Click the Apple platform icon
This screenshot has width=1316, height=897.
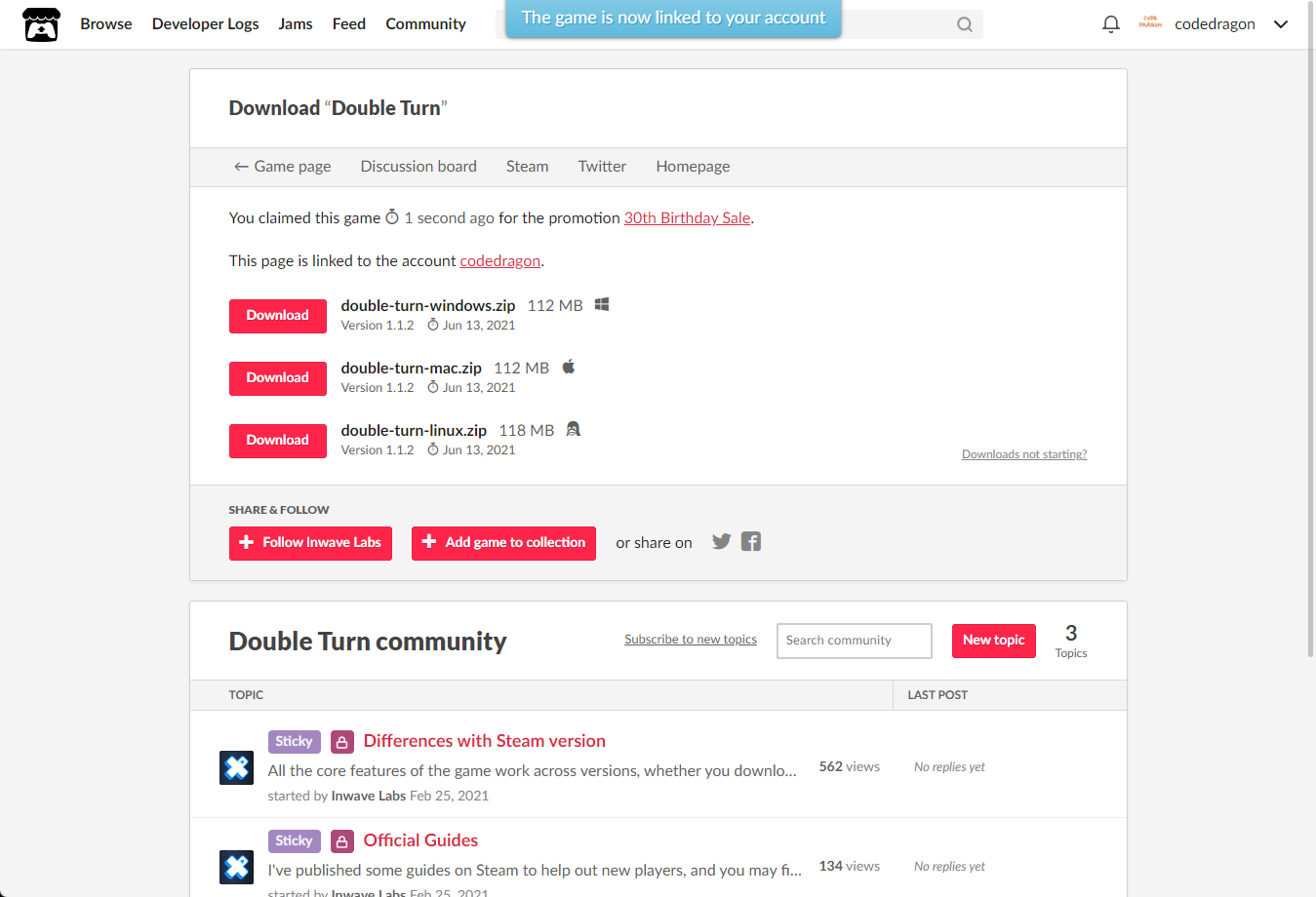[569, 367]
